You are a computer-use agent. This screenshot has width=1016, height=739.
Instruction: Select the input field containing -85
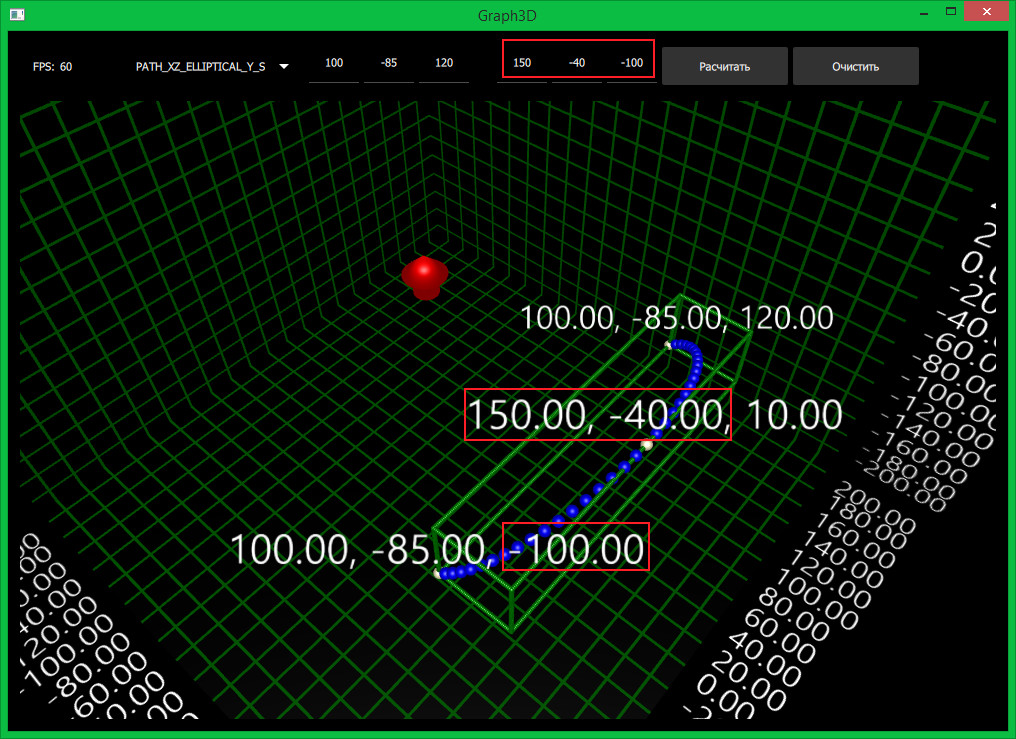pyautogui.click(x=389, y=63)
